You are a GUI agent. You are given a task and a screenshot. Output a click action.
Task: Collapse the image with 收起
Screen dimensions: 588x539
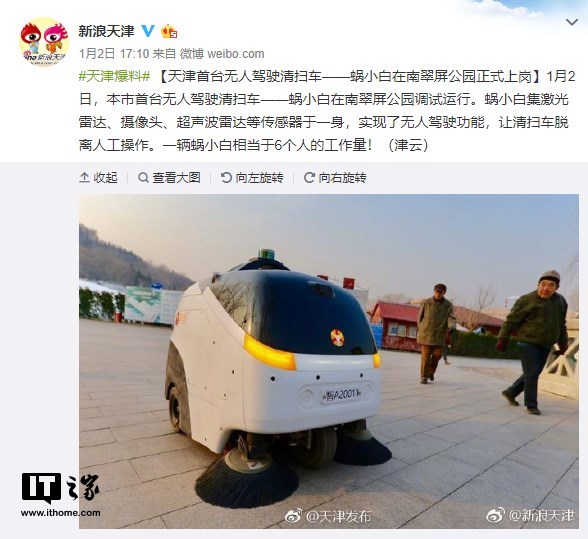(x=98, y=177)
